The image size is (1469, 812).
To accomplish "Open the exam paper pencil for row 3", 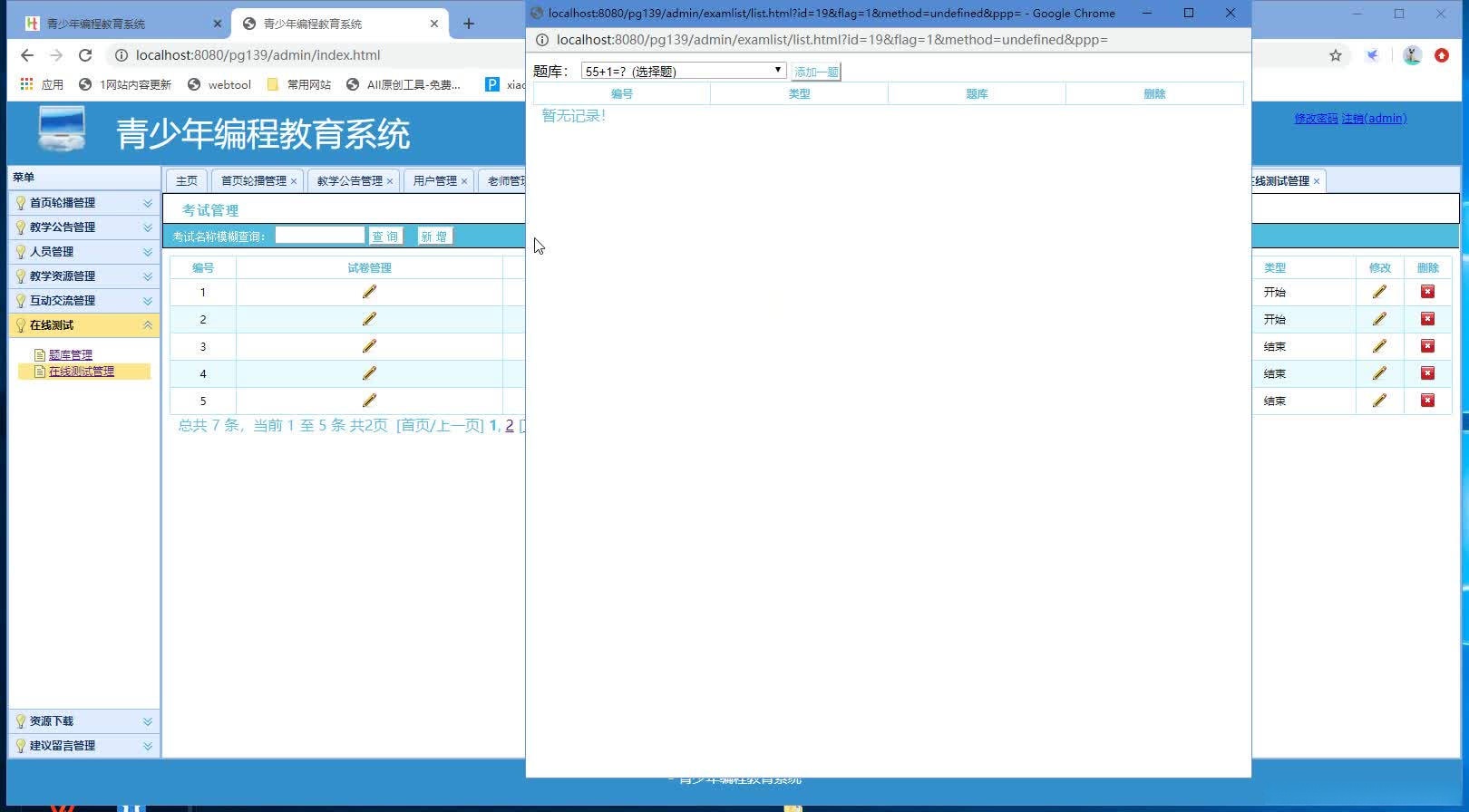I will pos(369,346).
